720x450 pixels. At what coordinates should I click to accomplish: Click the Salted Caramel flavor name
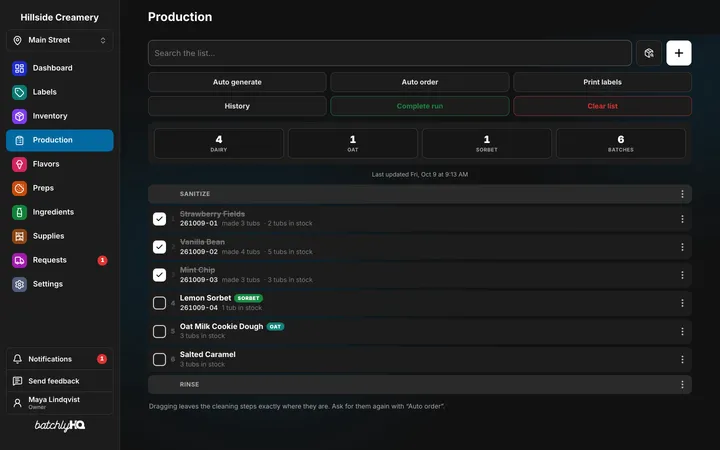point(208,354)
